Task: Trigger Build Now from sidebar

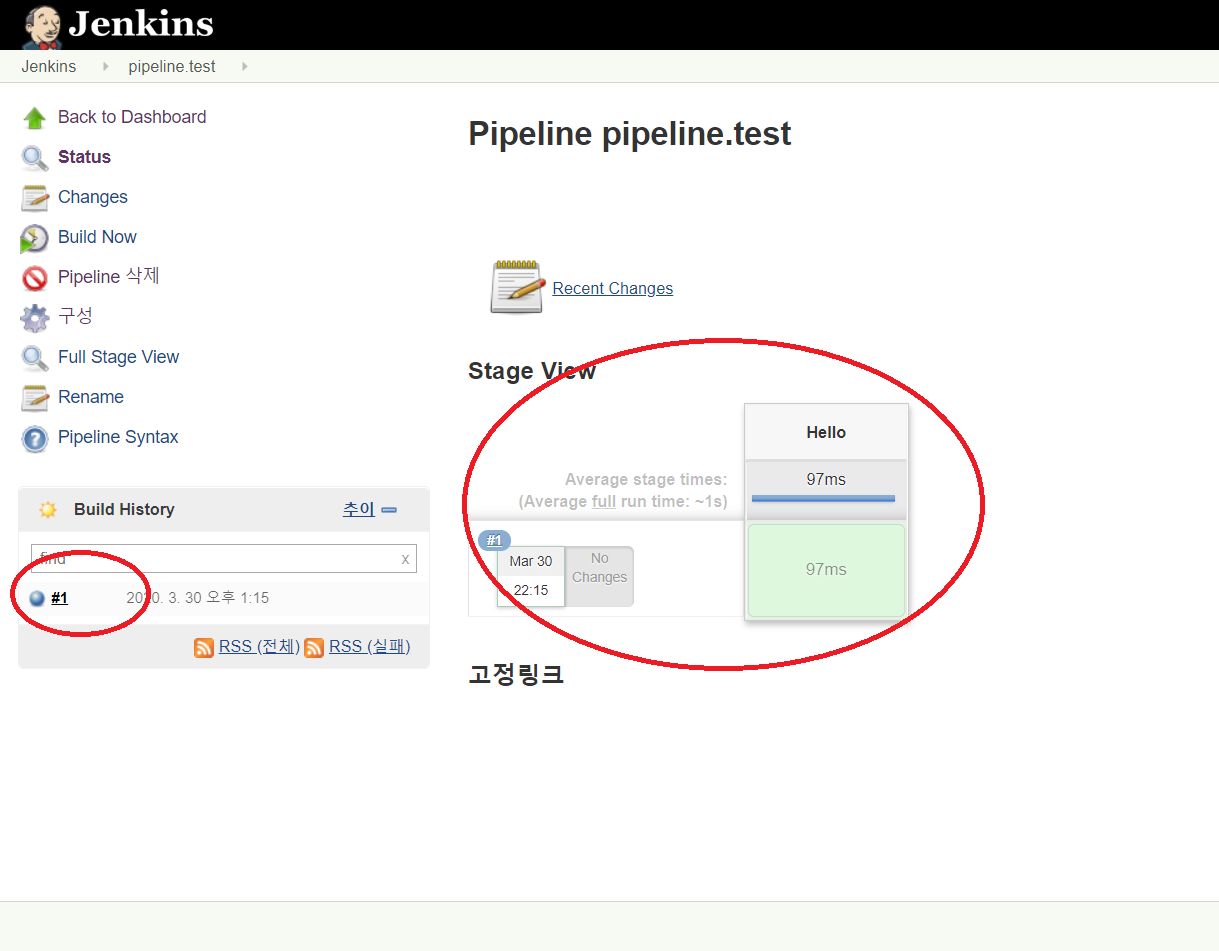Action: click(97, 237)
